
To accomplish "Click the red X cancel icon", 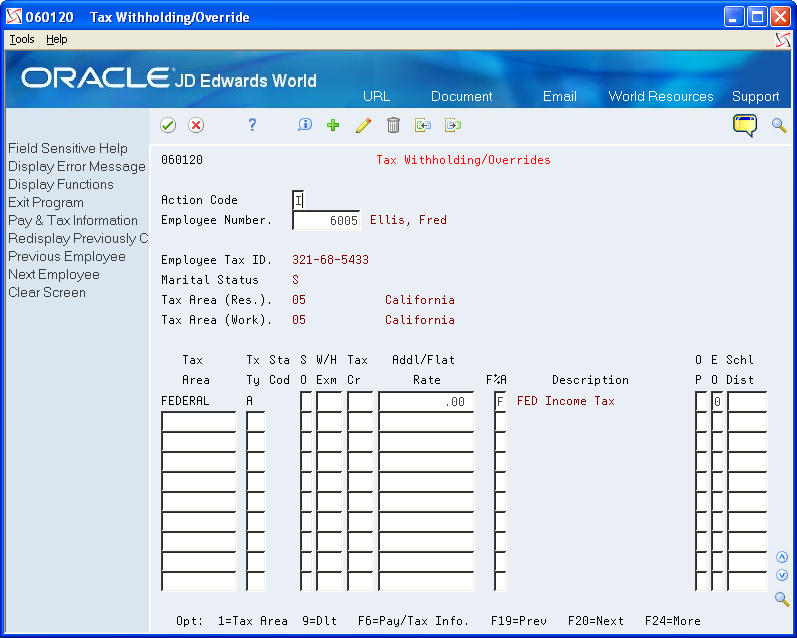I will point(196,125).
